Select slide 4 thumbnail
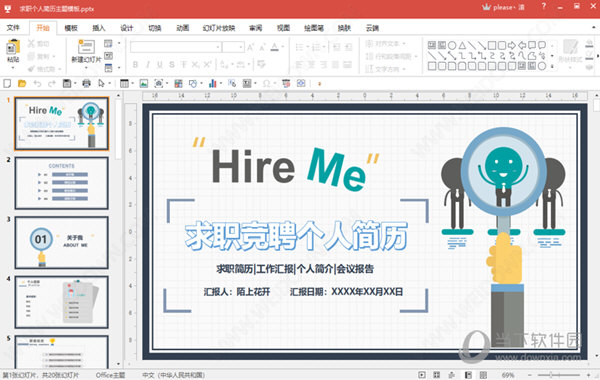Screen dimensions: 600x380 [62, 302]
